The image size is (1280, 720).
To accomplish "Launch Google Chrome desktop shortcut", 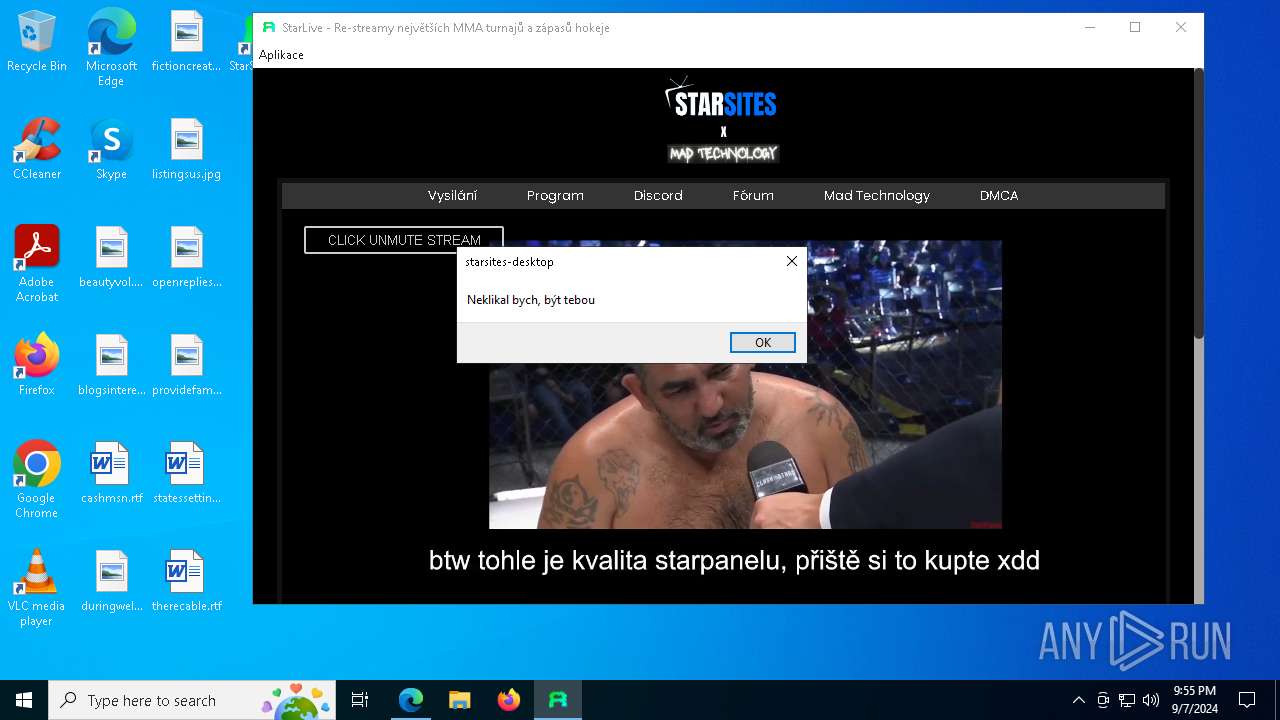I will [x=37, y=480].
